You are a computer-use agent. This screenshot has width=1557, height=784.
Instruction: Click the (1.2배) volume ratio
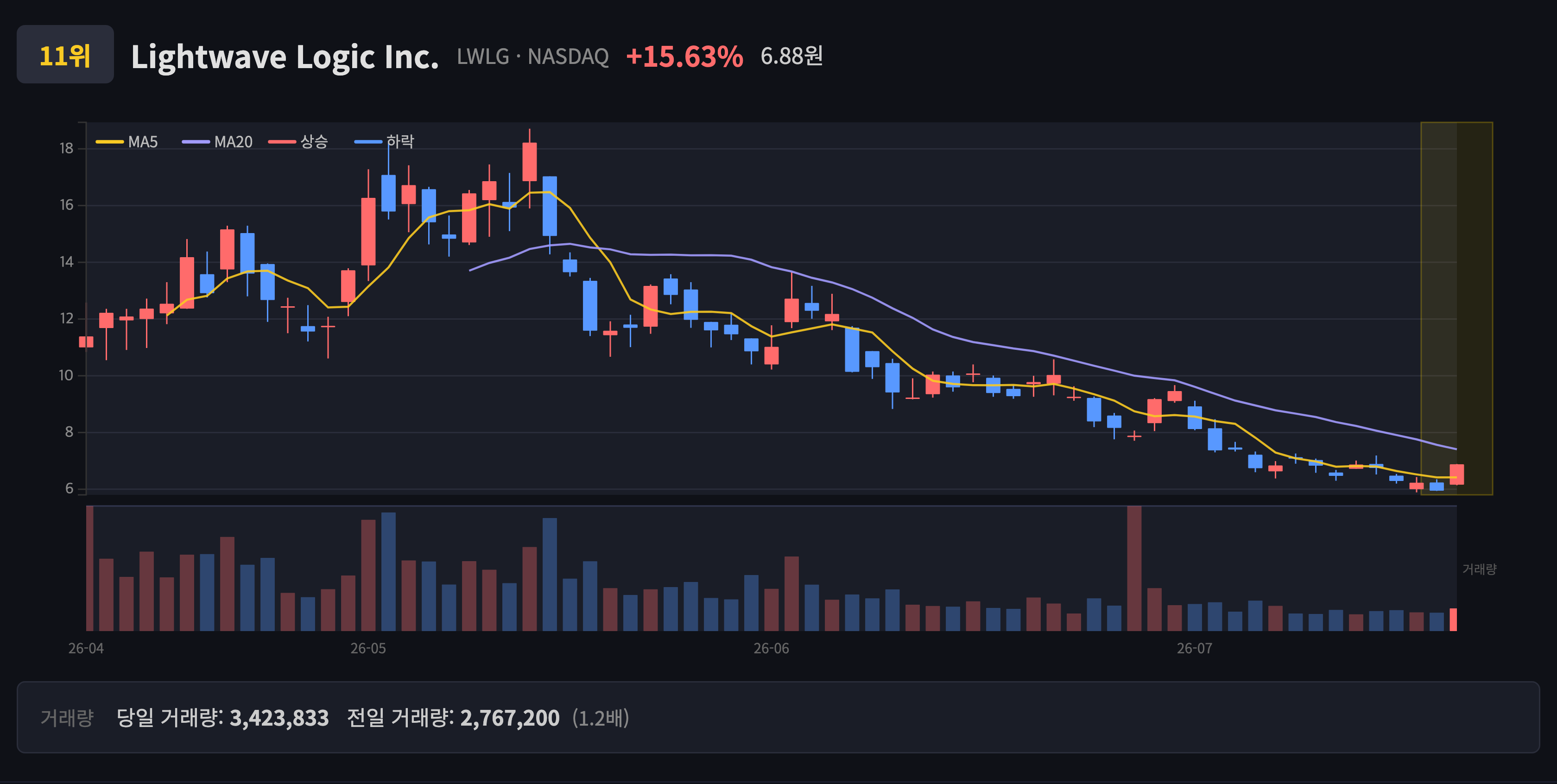tap(601, 718)
